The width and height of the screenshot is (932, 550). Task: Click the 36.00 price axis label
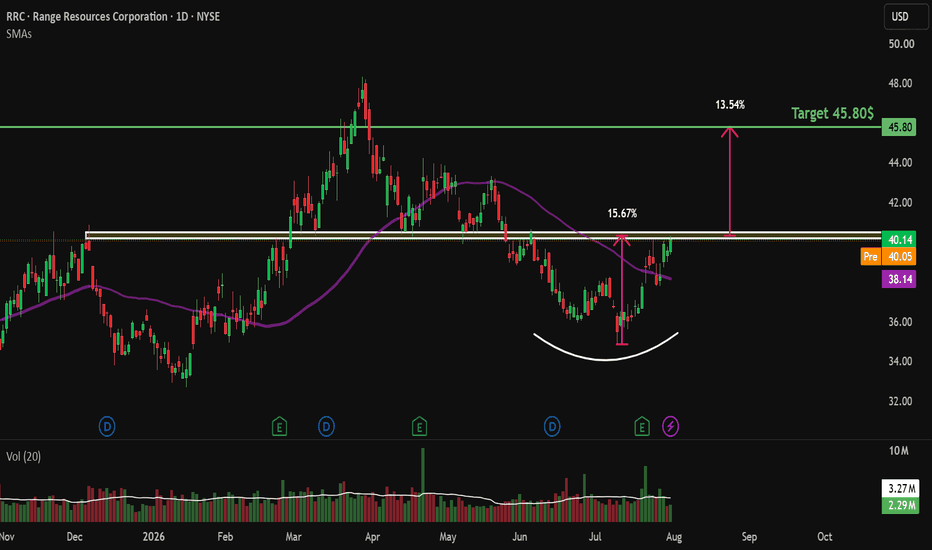tap(901, 322)
